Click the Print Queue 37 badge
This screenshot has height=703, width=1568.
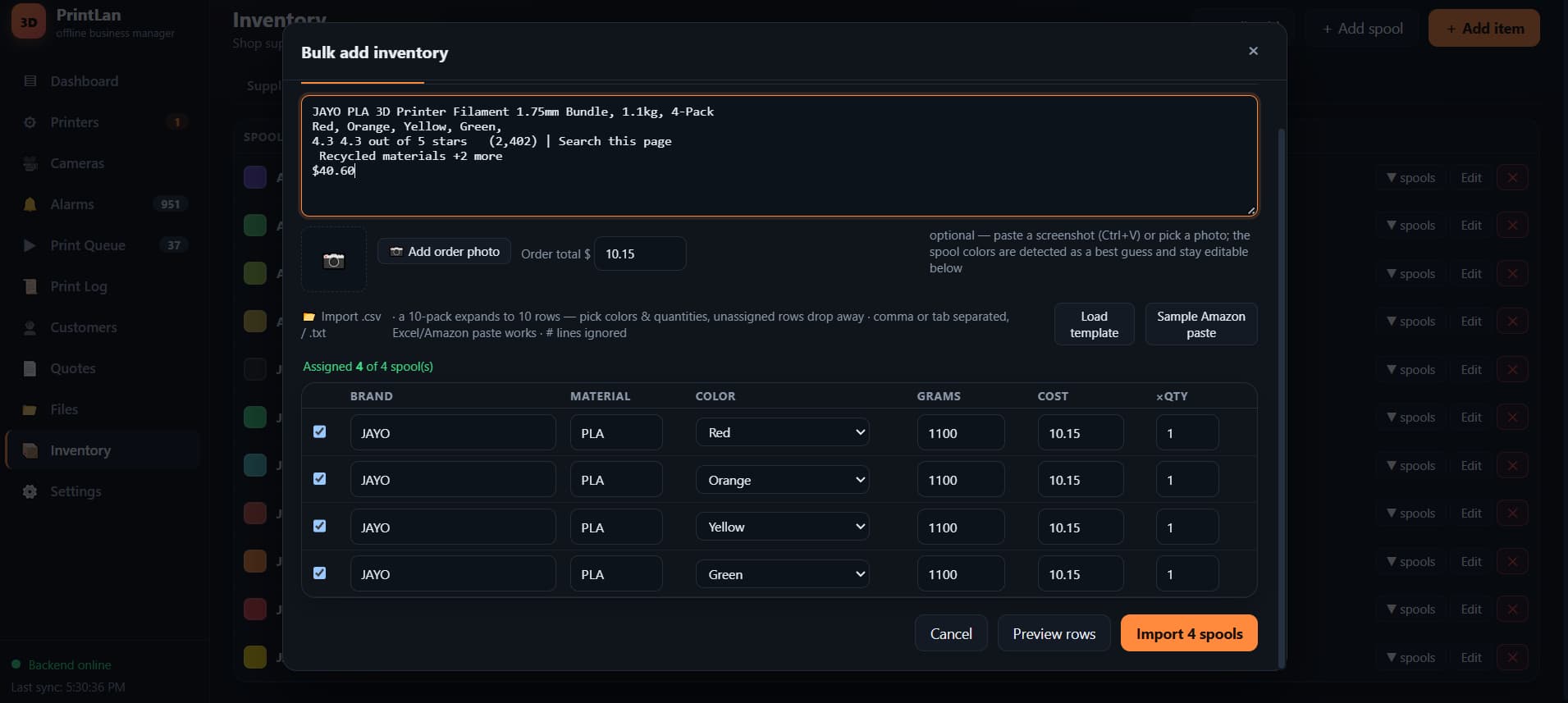pos(173,245)
